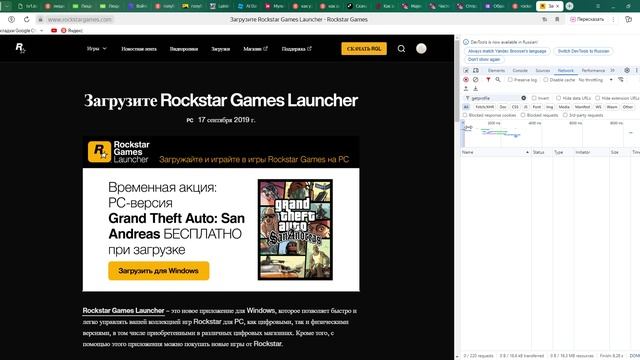Toggle the red filter funnel icon
640x360 pixels.
[x=488, y=80]
